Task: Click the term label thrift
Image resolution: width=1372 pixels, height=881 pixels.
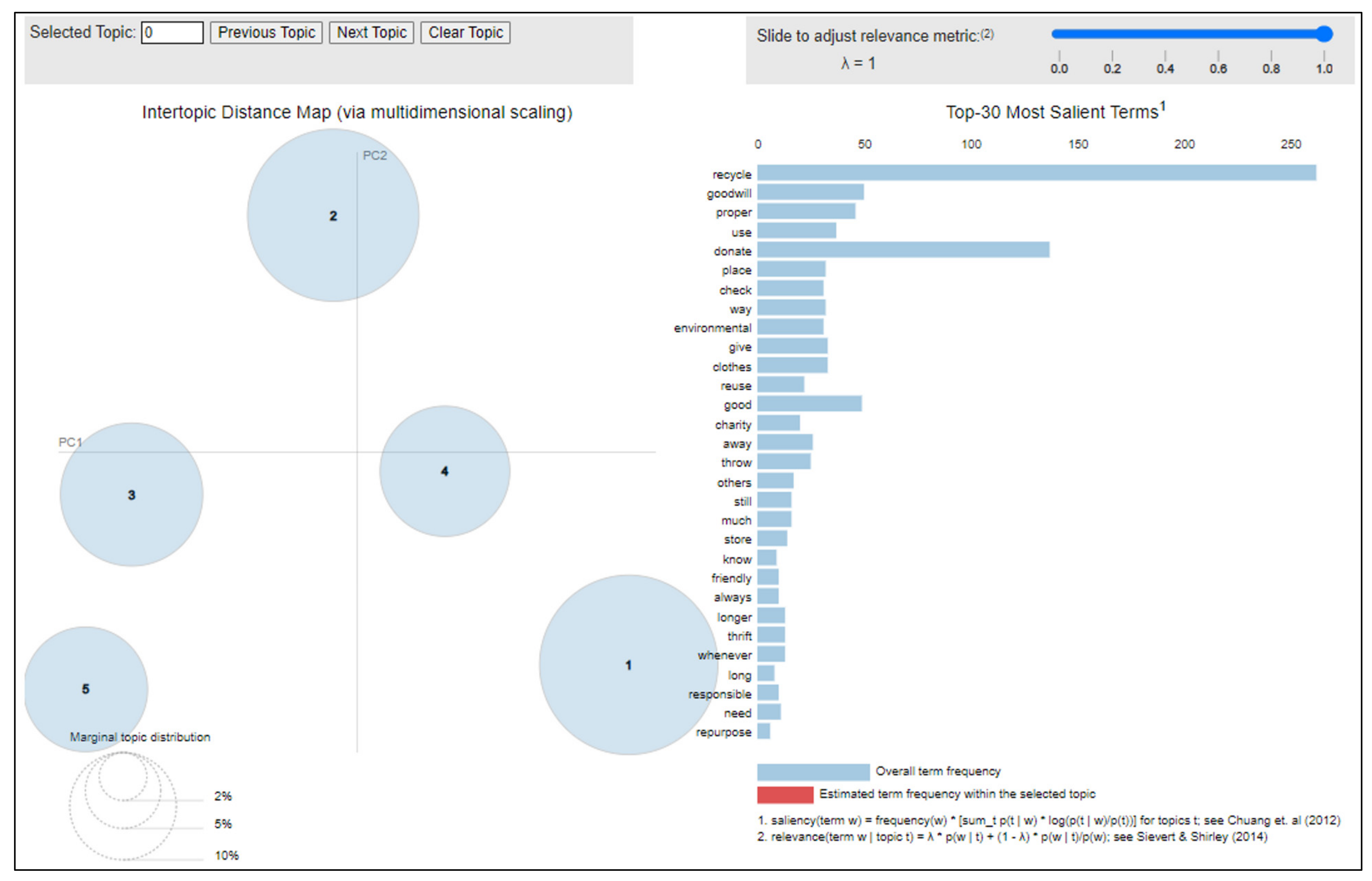Action: (x=739, y=636)
